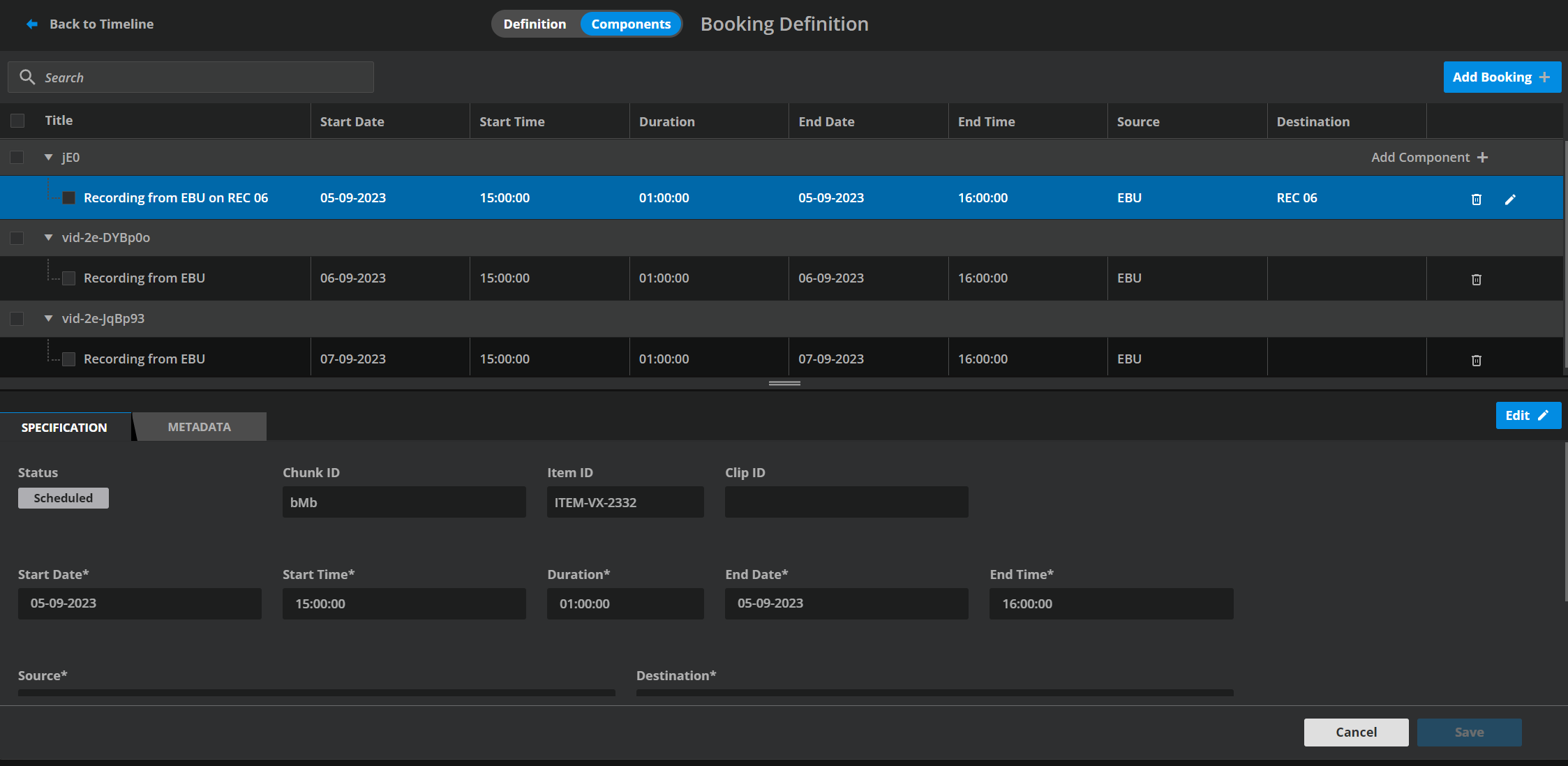Click the blue Edit button

(1528, 416)
